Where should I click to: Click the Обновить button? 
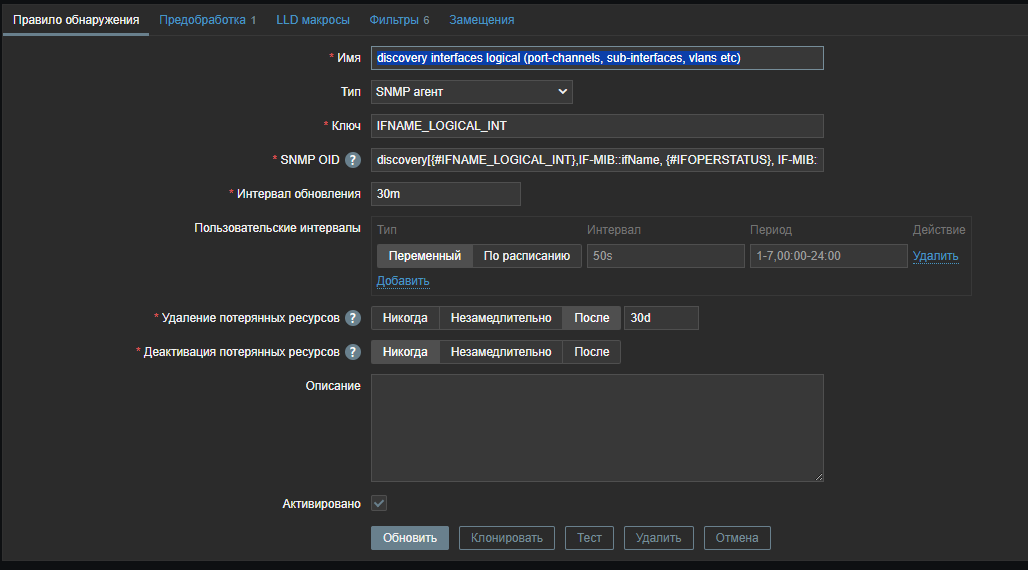(x=410, y=538)
